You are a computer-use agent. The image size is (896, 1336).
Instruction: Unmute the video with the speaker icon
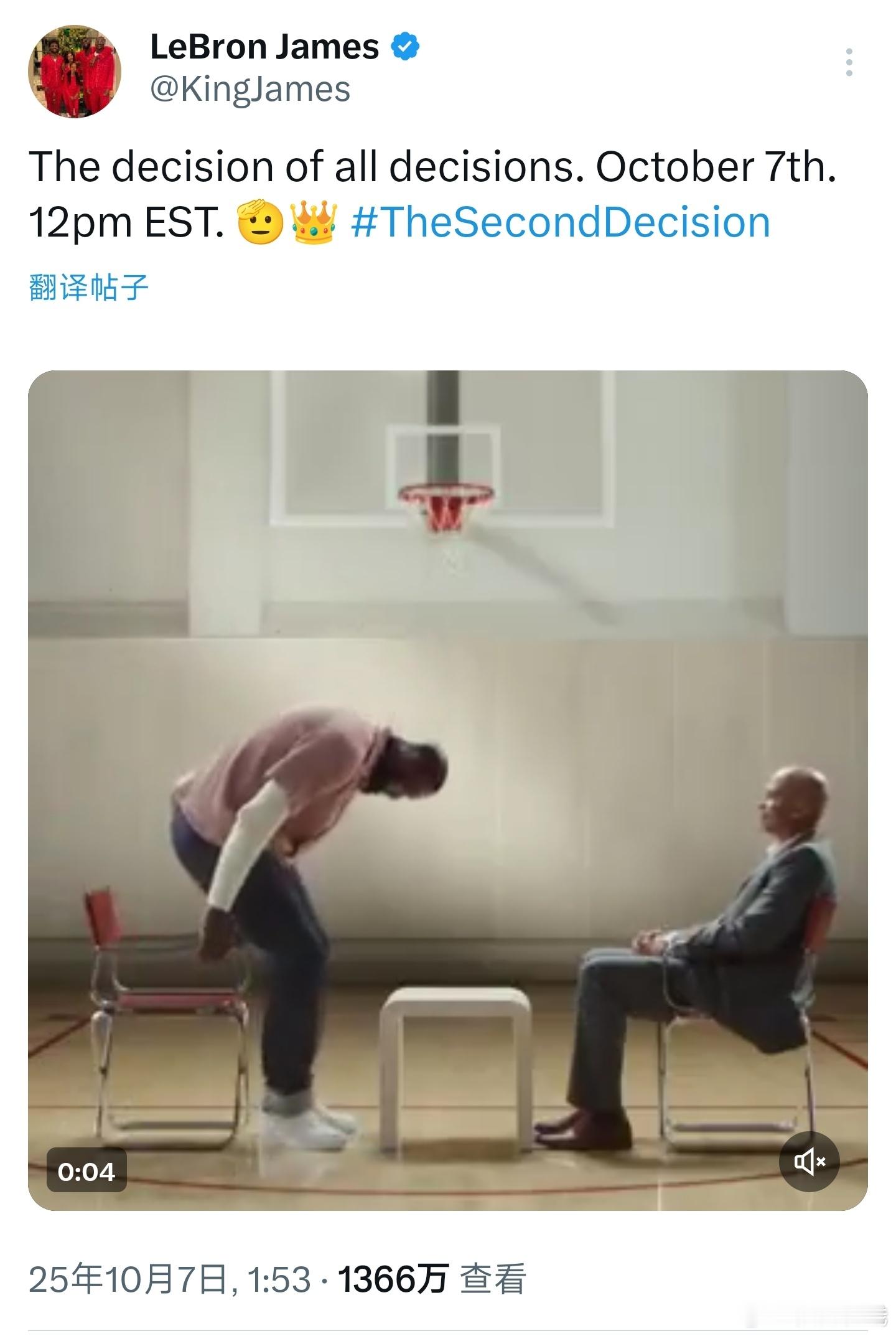809,1161
